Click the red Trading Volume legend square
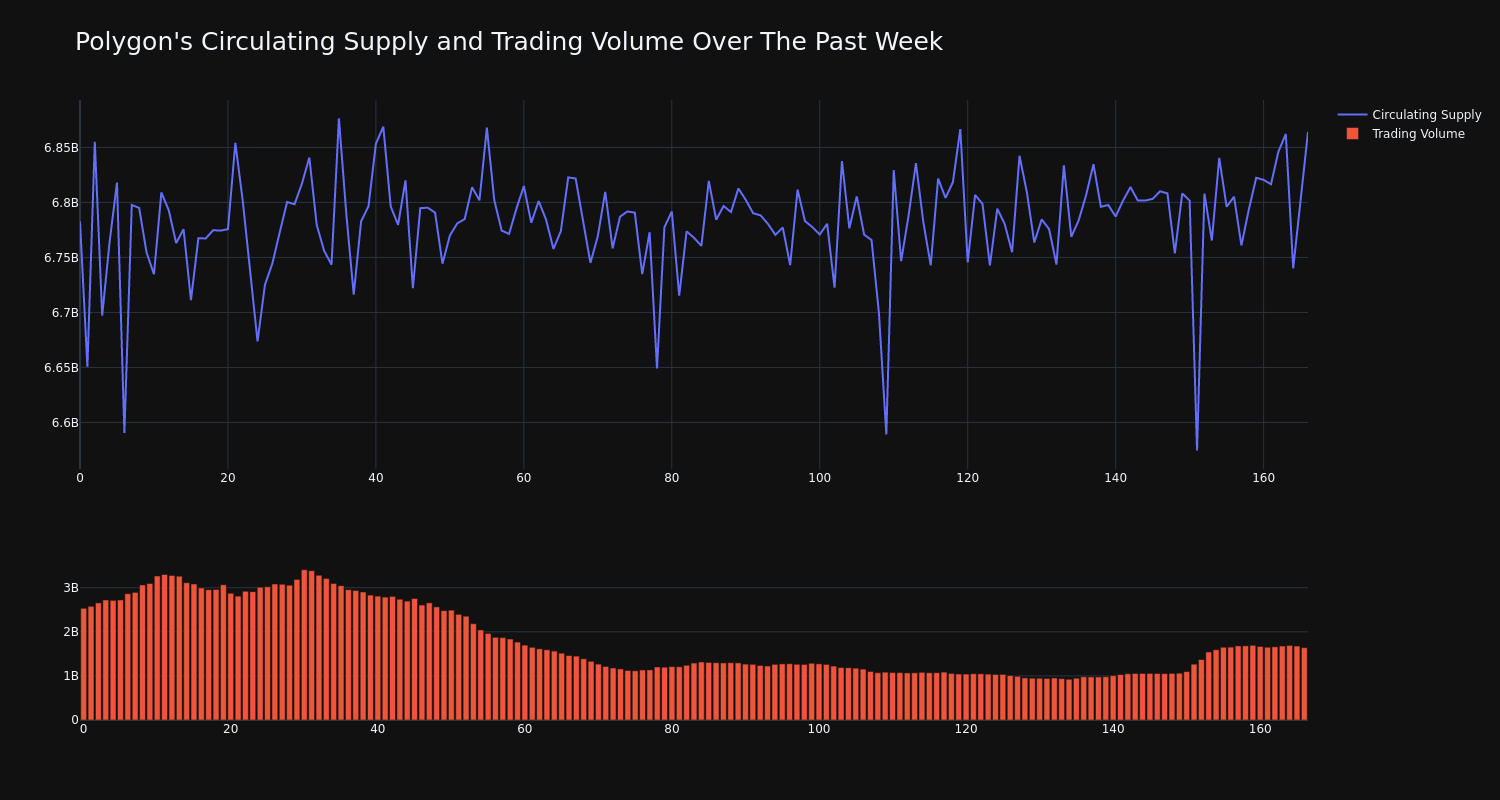 (1352, 134)
